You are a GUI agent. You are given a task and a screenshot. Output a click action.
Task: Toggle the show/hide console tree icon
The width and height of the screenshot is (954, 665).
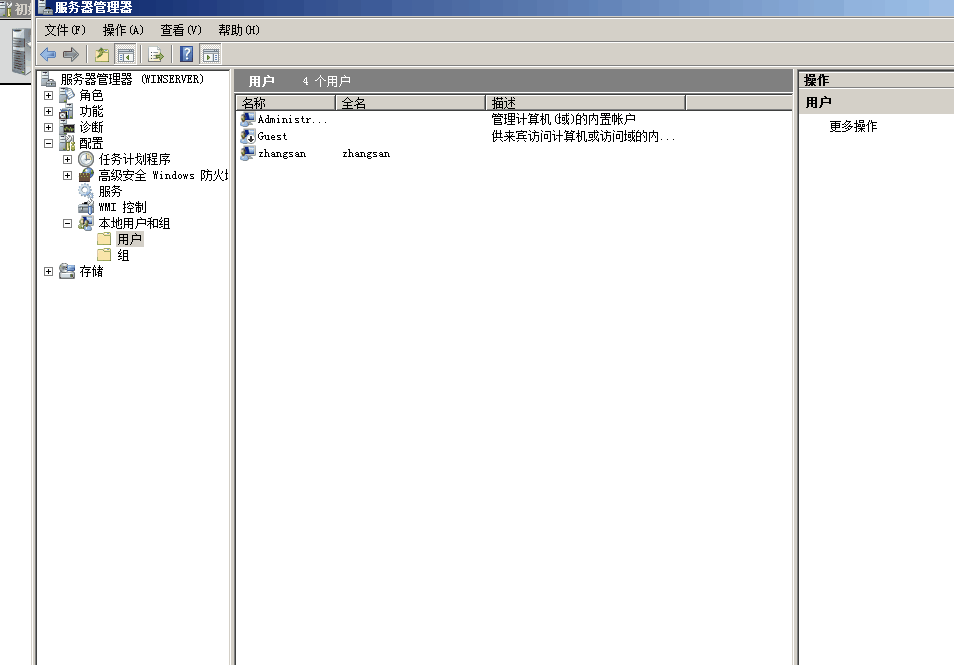click(125, 55)
